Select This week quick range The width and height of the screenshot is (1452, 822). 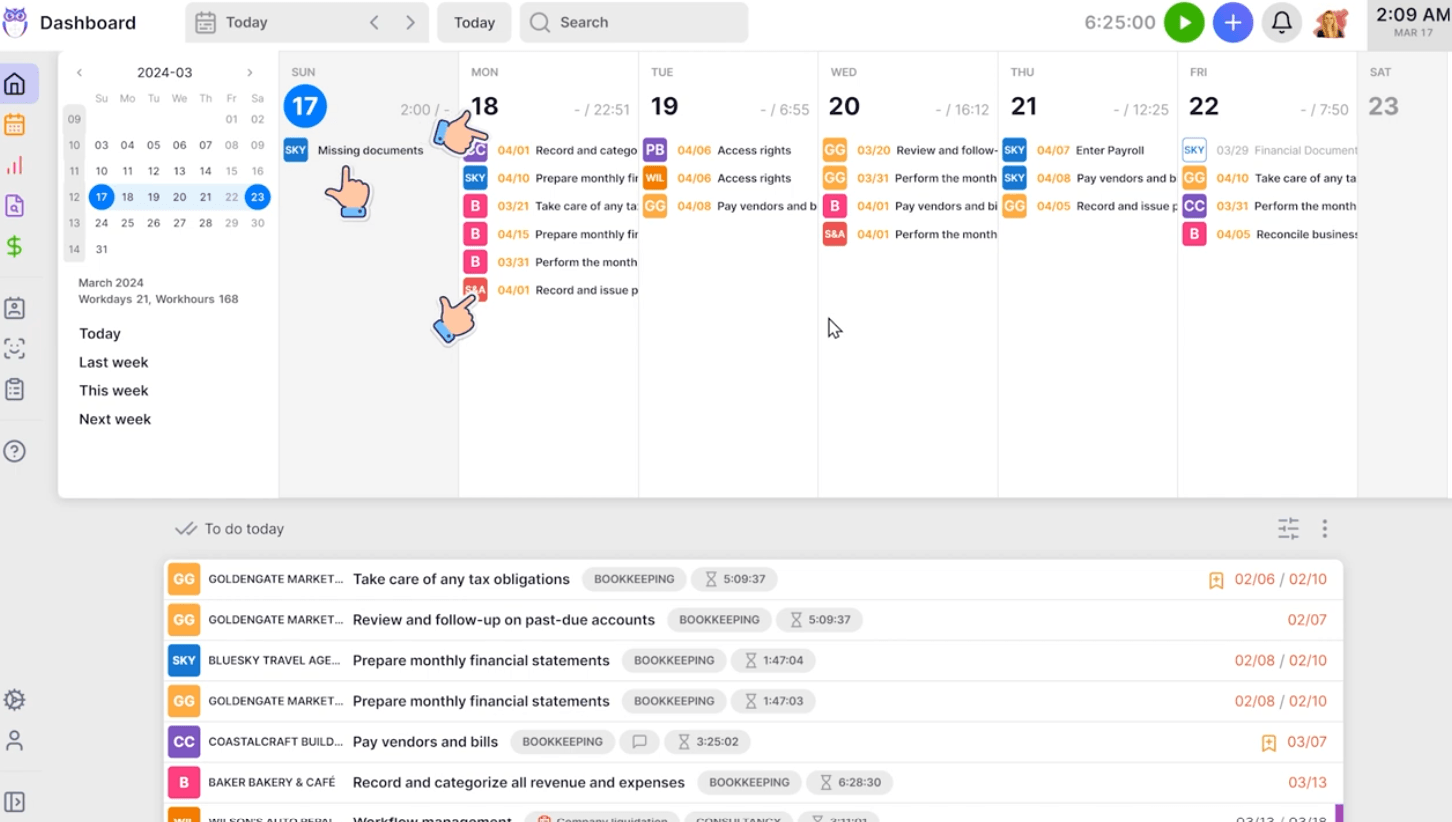[x=114, y=391]
